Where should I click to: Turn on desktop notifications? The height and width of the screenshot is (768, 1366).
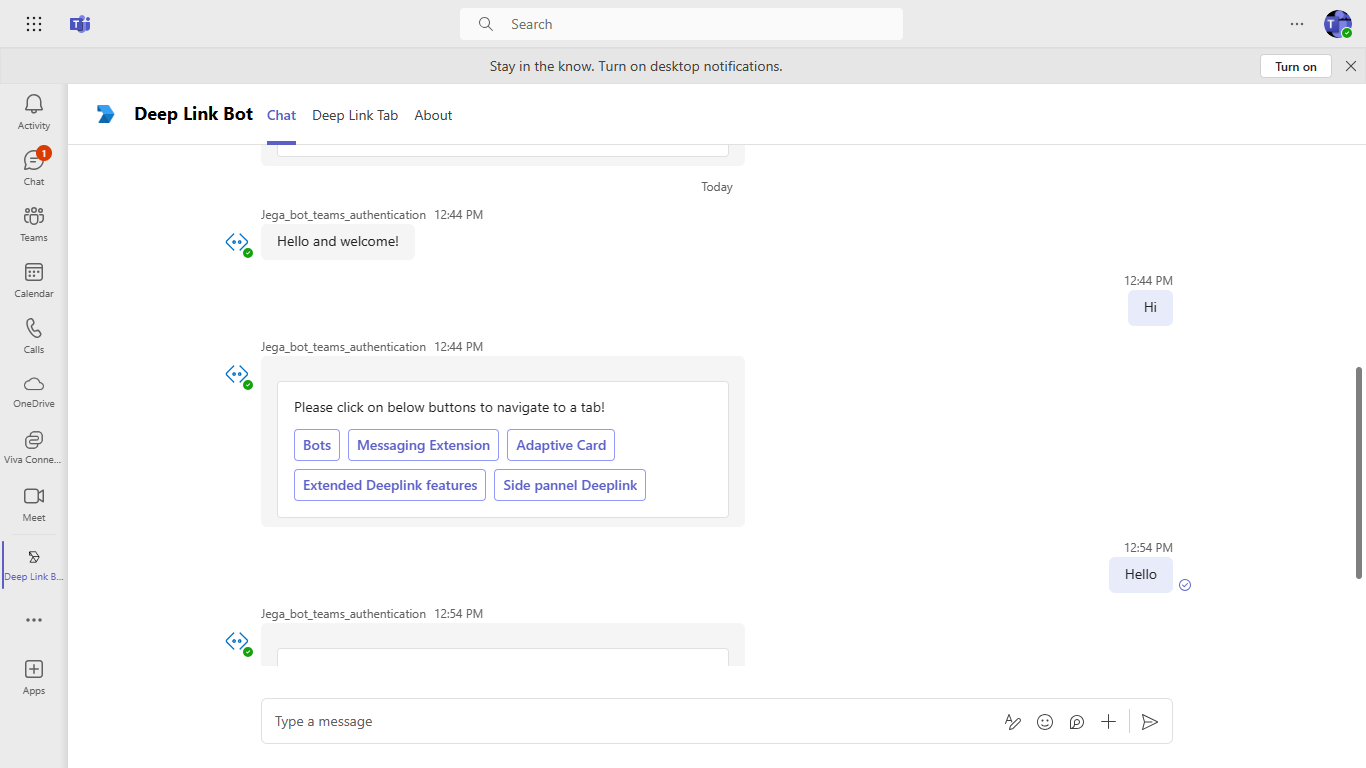pos(1296,66)
